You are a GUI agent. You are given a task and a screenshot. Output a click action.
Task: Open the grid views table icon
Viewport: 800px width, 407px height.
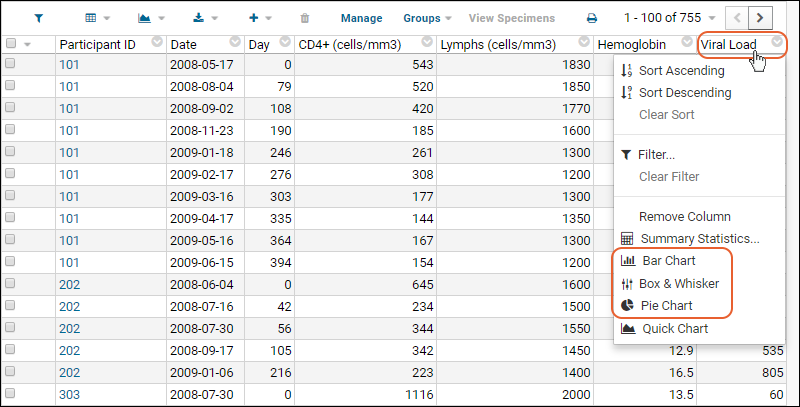[x=91, y=18]
